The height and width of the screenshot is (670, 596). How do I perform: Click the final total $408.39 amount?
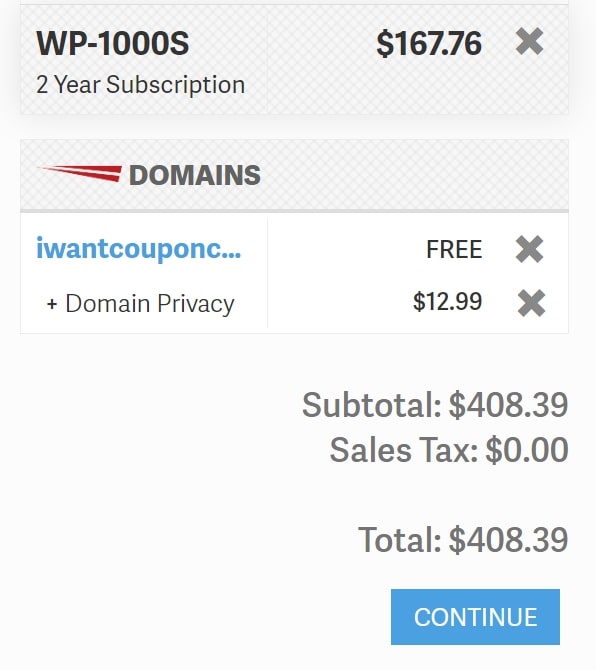coord(508,540)
